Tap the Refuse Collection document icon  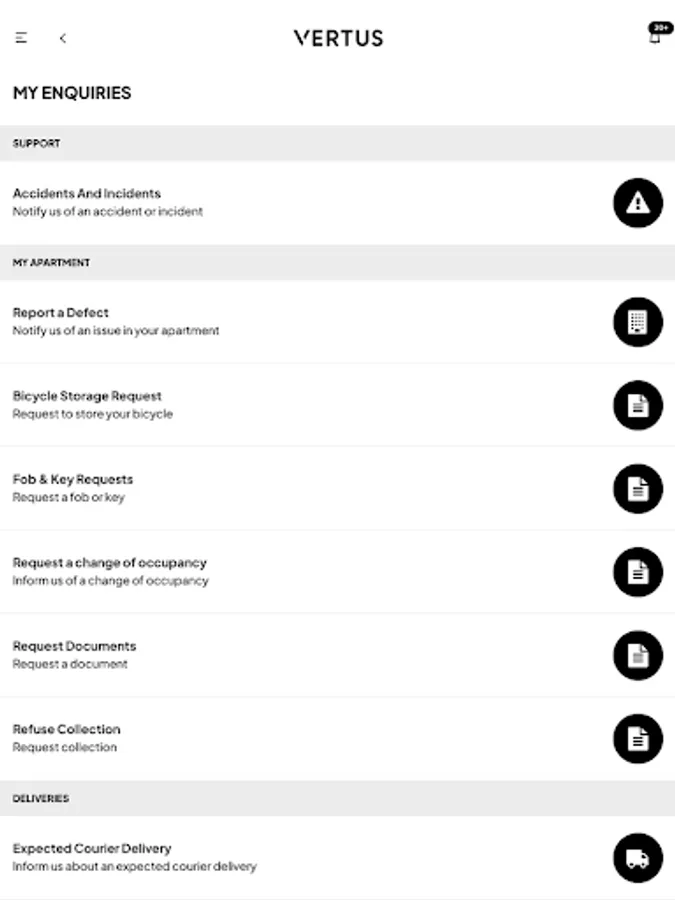[637, 739]
